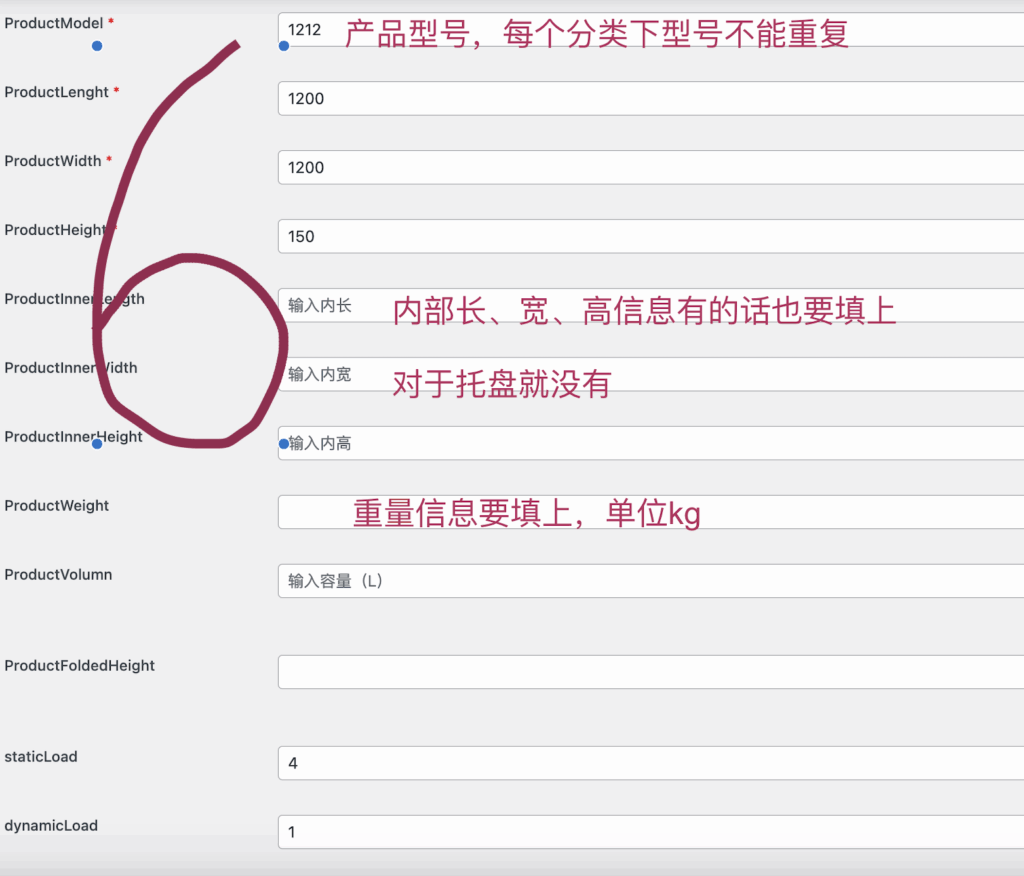
Task: Select the ProductVolumn label
Action: pos(58,574)
